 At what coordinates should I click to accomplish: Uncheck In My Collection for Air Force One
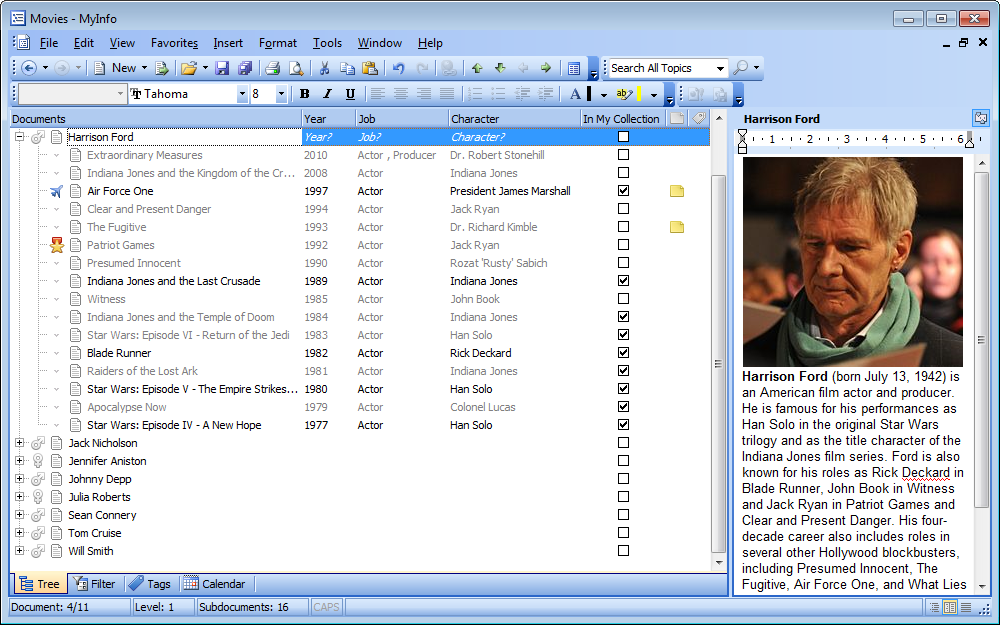click(x=624, y=190)
